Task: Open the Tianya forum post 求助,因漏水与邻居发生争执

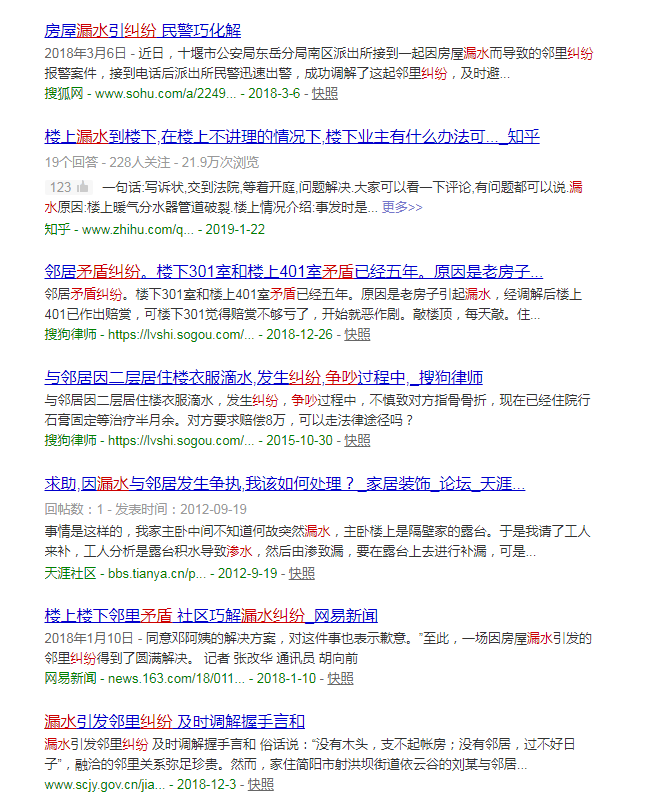Action: [x=284, y=484]
